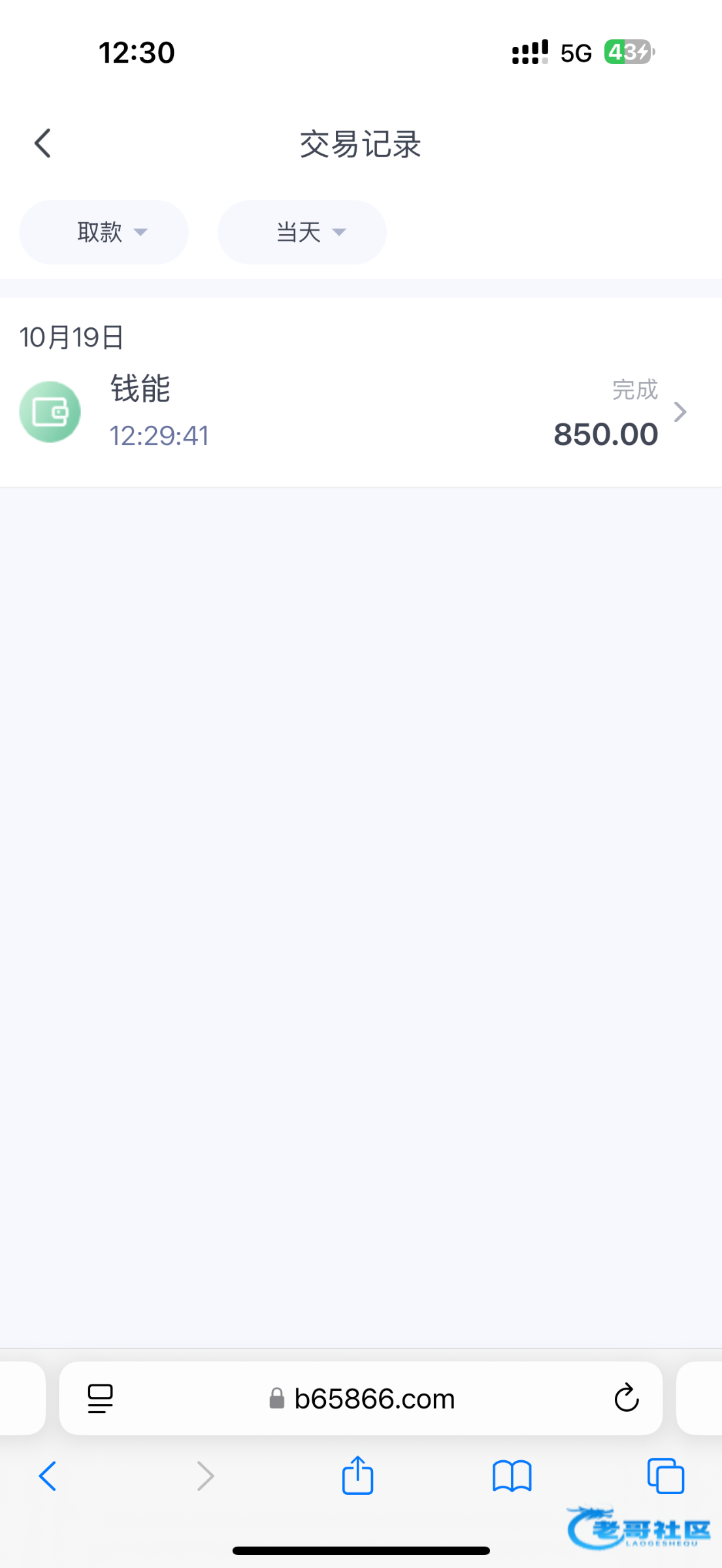This screenshot has height=1568, width=722.
Task: Tap the 12:29:41 transaction timestamp
Action: (x=159, y=436)
